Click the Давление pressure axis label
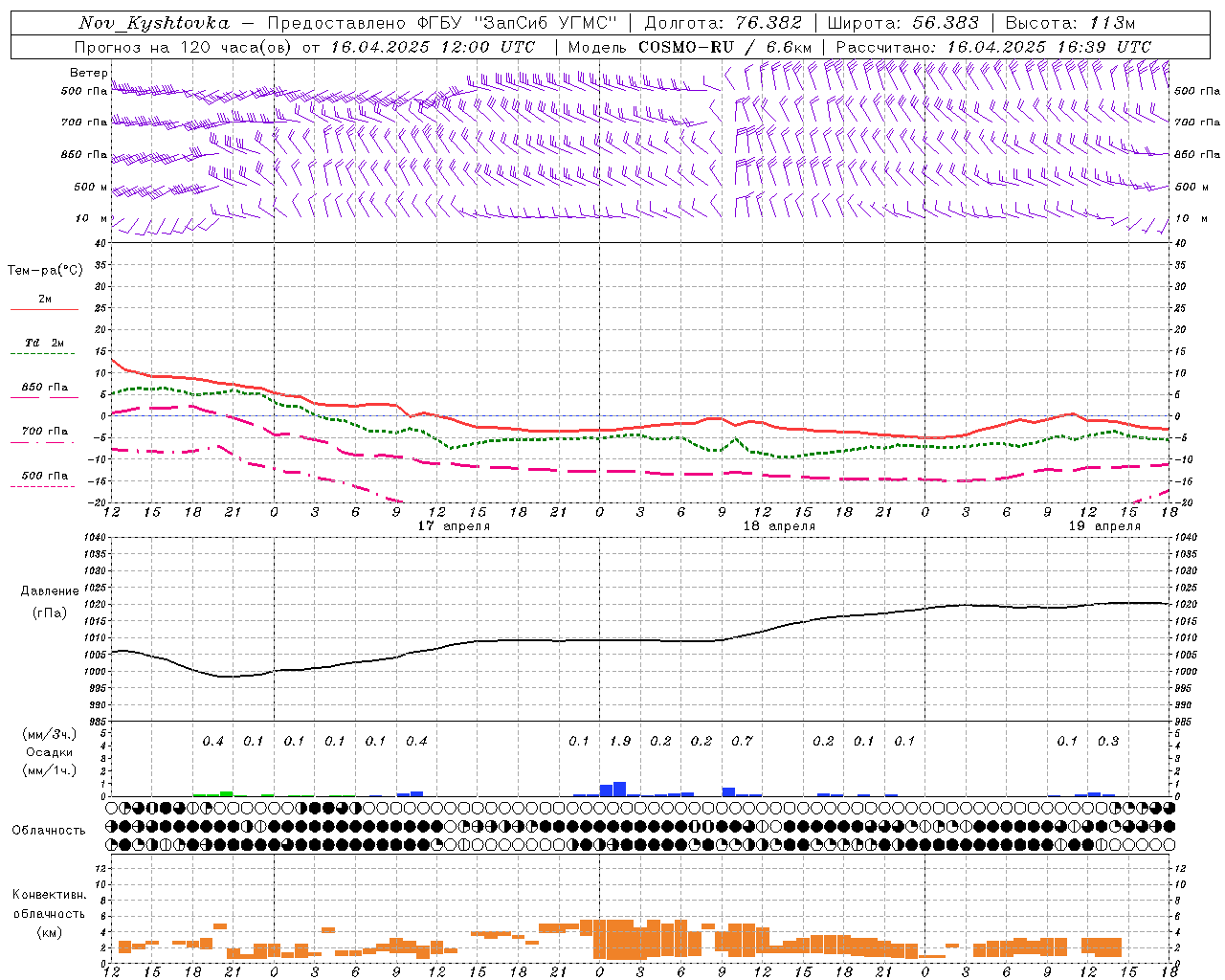 pyautogui.click(x=49, y=591)
